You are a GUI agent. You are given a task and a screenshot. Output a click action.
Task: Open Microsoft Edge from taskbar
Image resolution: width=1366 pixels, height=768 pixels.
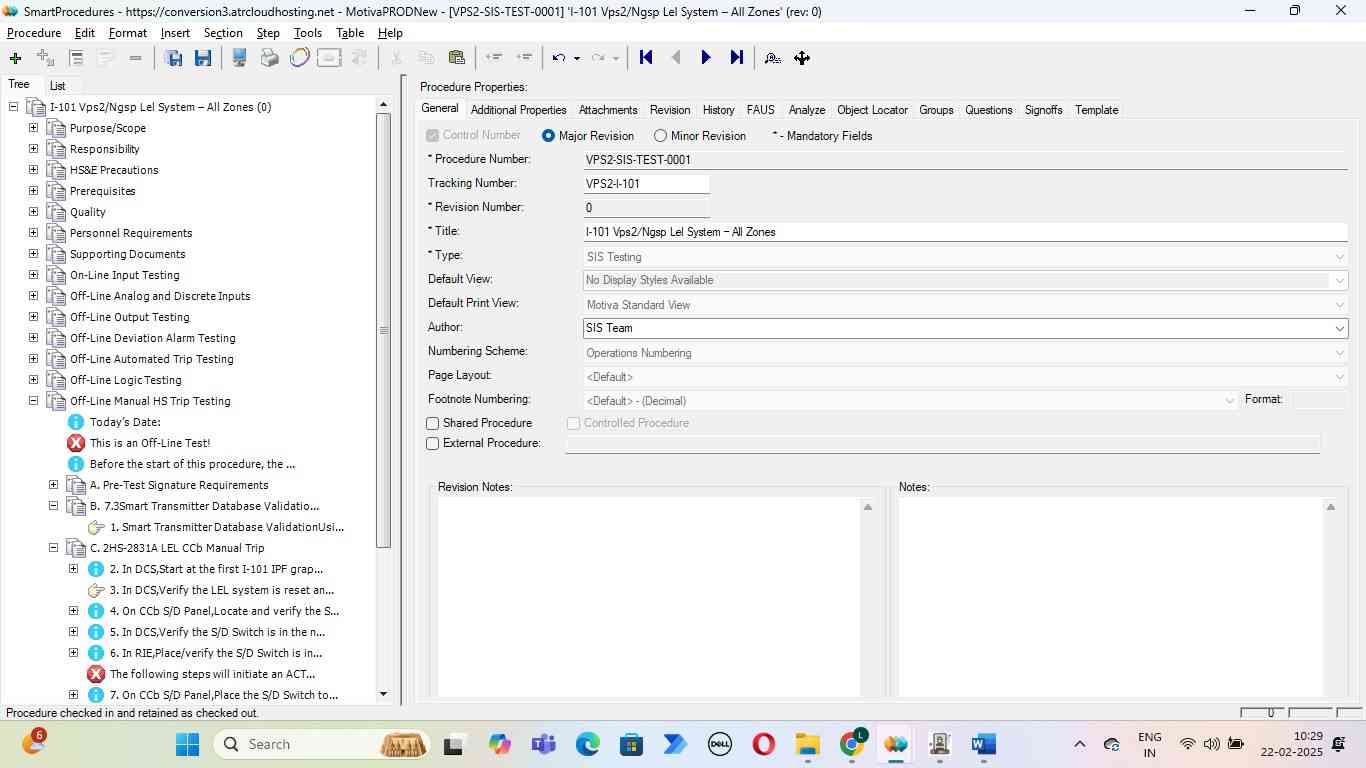pos(588,744)
